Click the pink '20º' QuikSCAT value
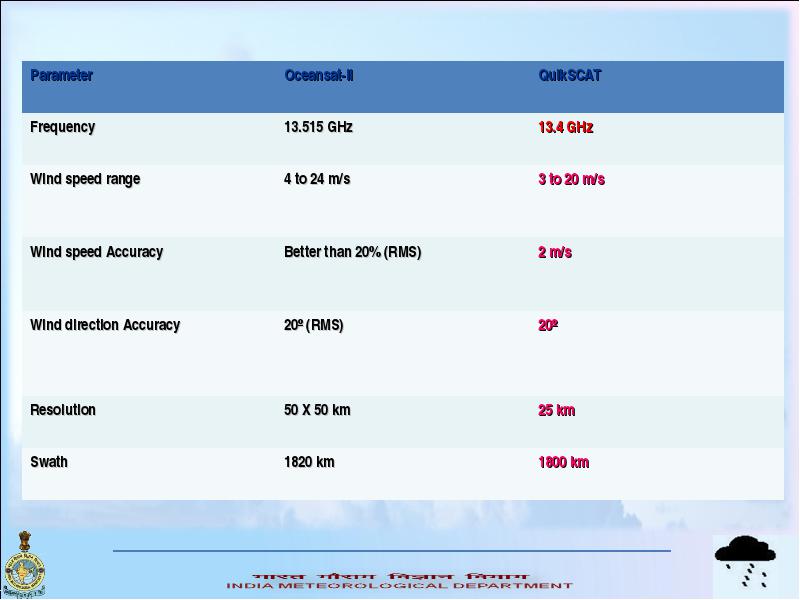800x600 pixels. pos(548,325)
